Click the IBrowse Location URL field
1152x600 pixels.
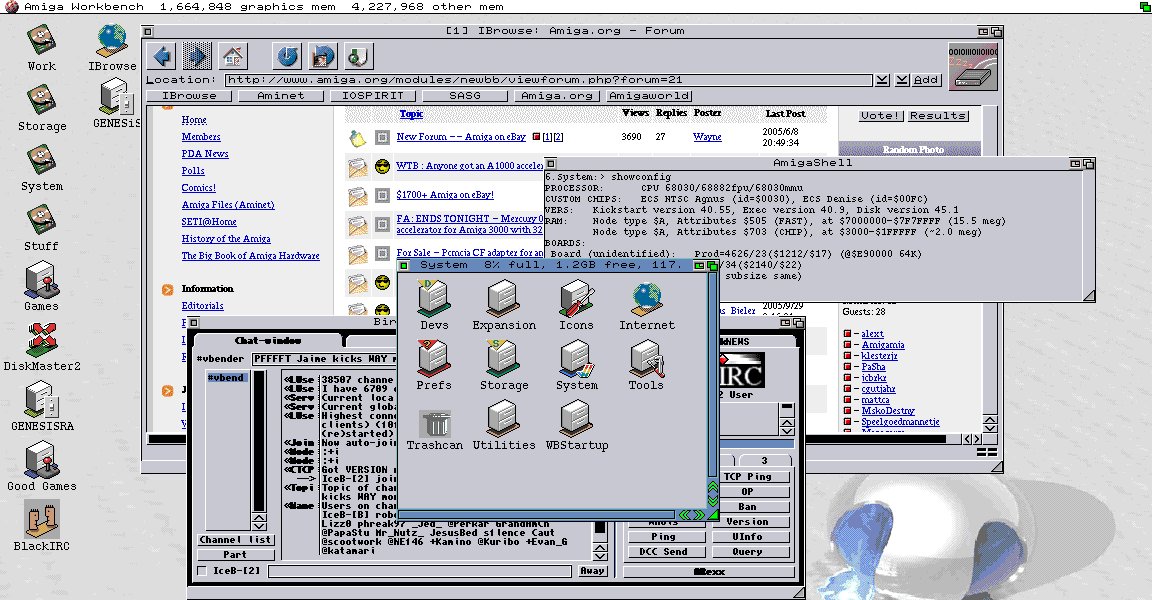tap(549, 79)
